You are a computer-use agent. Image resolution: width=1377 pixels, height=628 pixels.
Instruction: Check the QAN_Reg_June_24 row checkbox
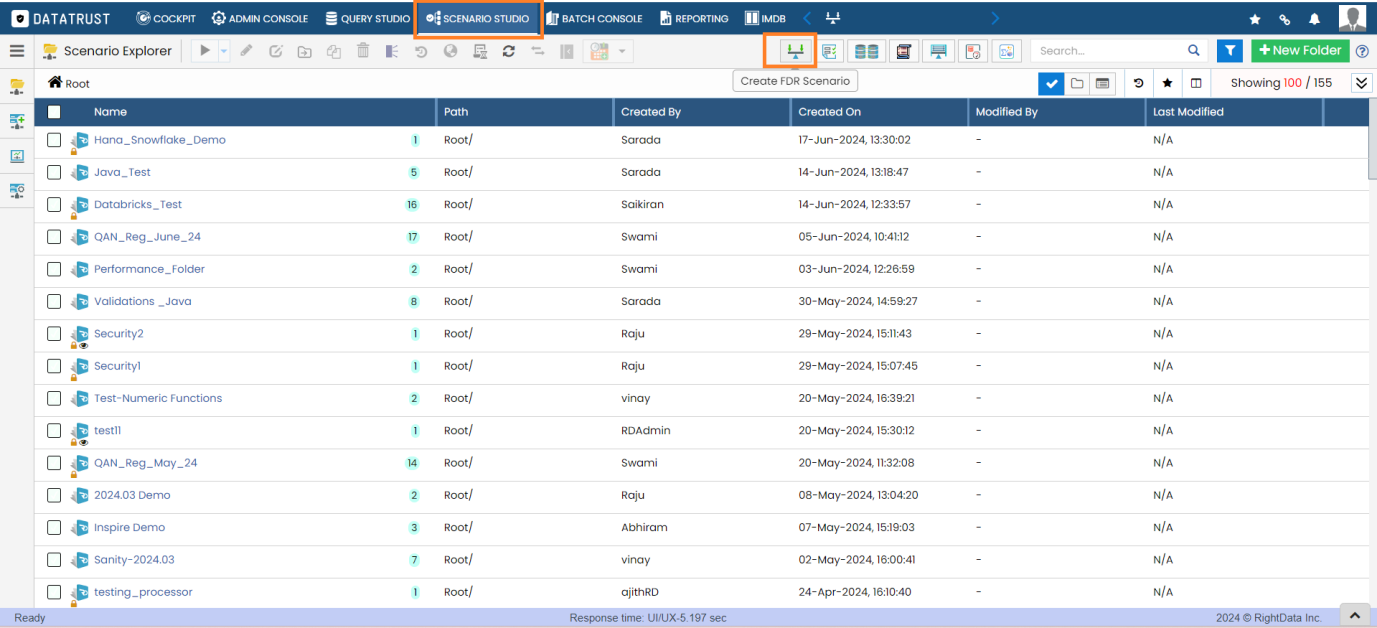click(x=54, y=237)
